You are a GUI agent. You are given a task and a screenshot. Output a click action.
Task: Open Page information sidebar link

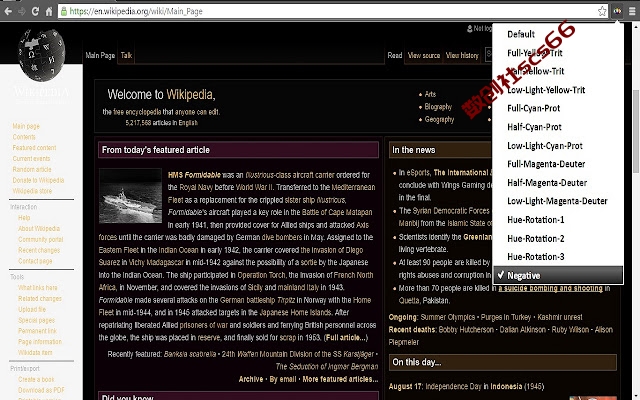click(x=40, y=342)
